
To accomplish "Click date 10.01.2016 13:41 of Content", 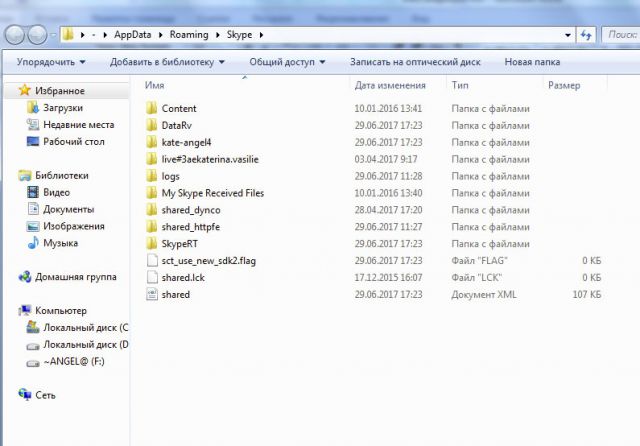I will tap(388, 109).
